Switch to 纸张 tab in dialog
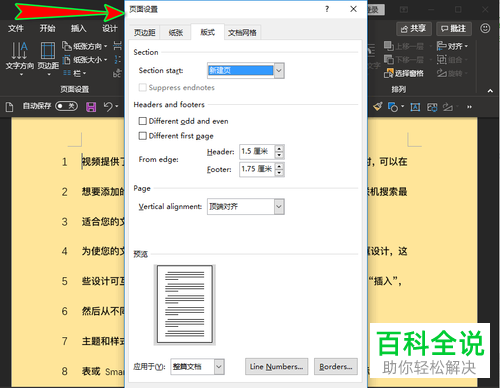 (175, 32)
